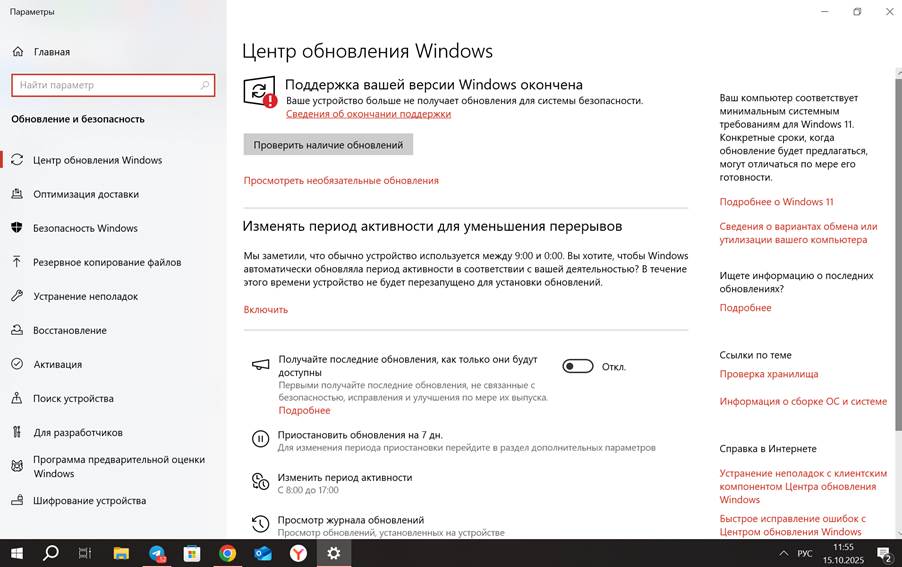Screen dimensions: 902x567
Task: Click the Оптимизация доставки sidebar icon
Action: (17, 194)
